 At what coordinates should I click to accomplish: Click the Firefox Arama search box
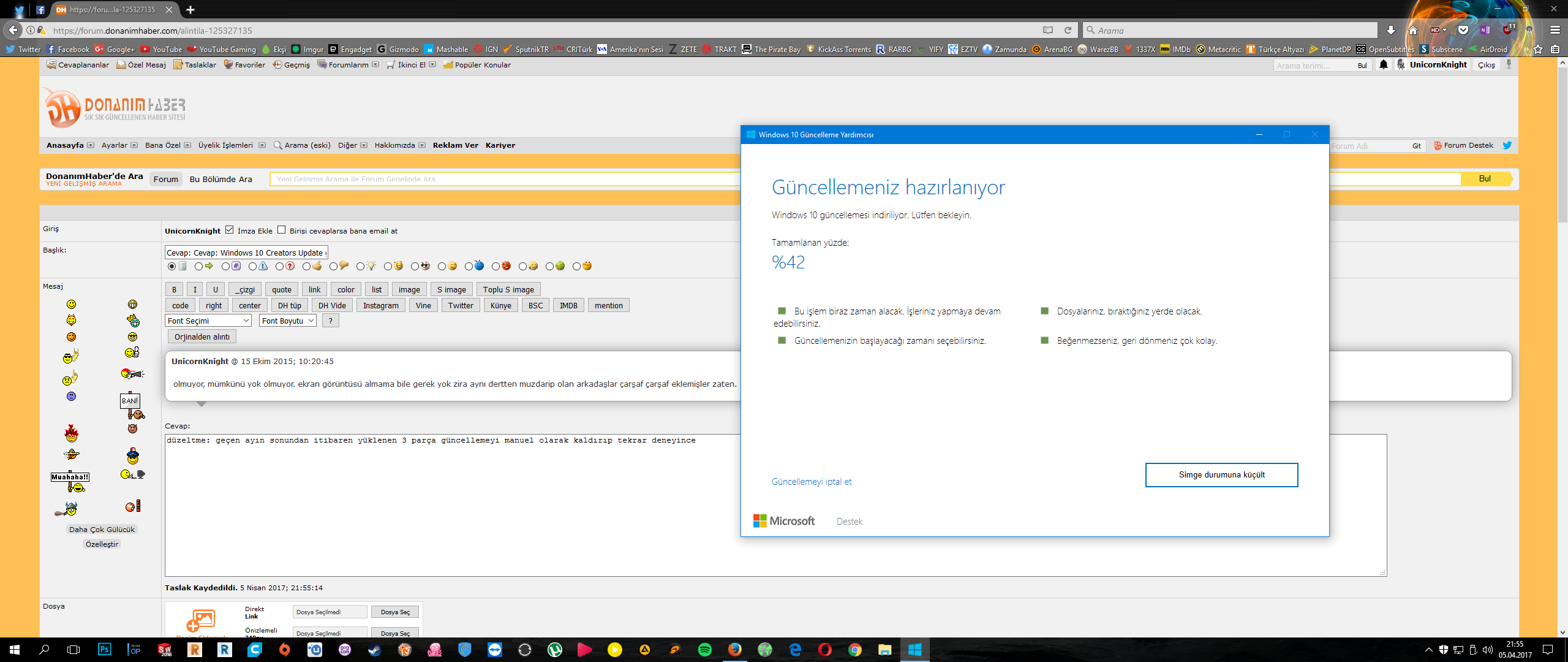click(x=1230, y=30)
